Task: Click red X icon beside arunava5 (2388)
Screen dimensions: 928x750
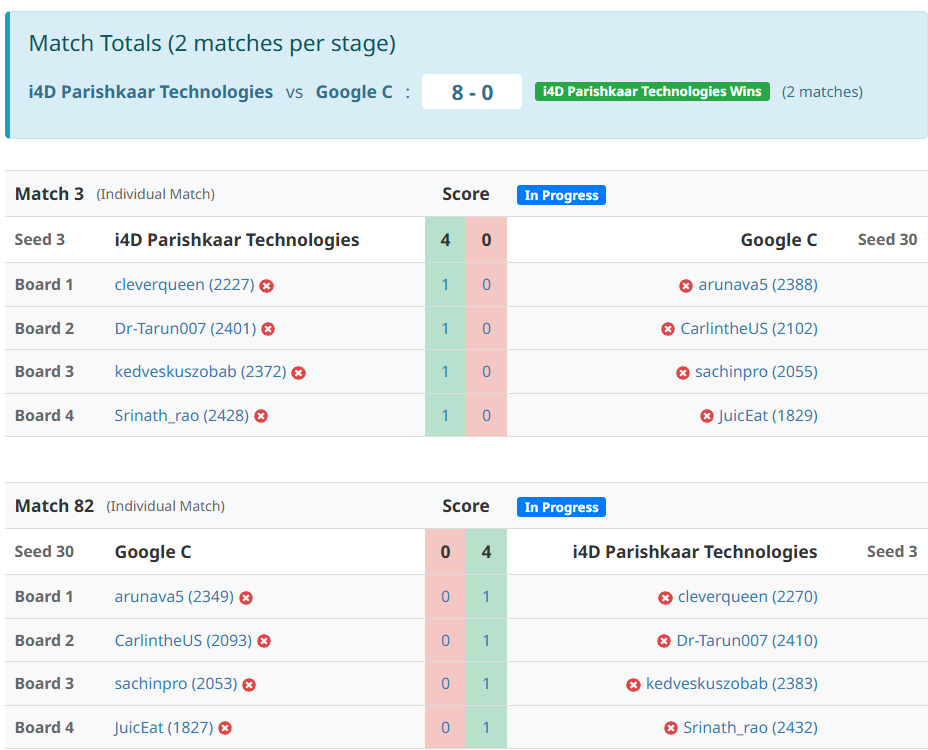Action: pos(686,286)
